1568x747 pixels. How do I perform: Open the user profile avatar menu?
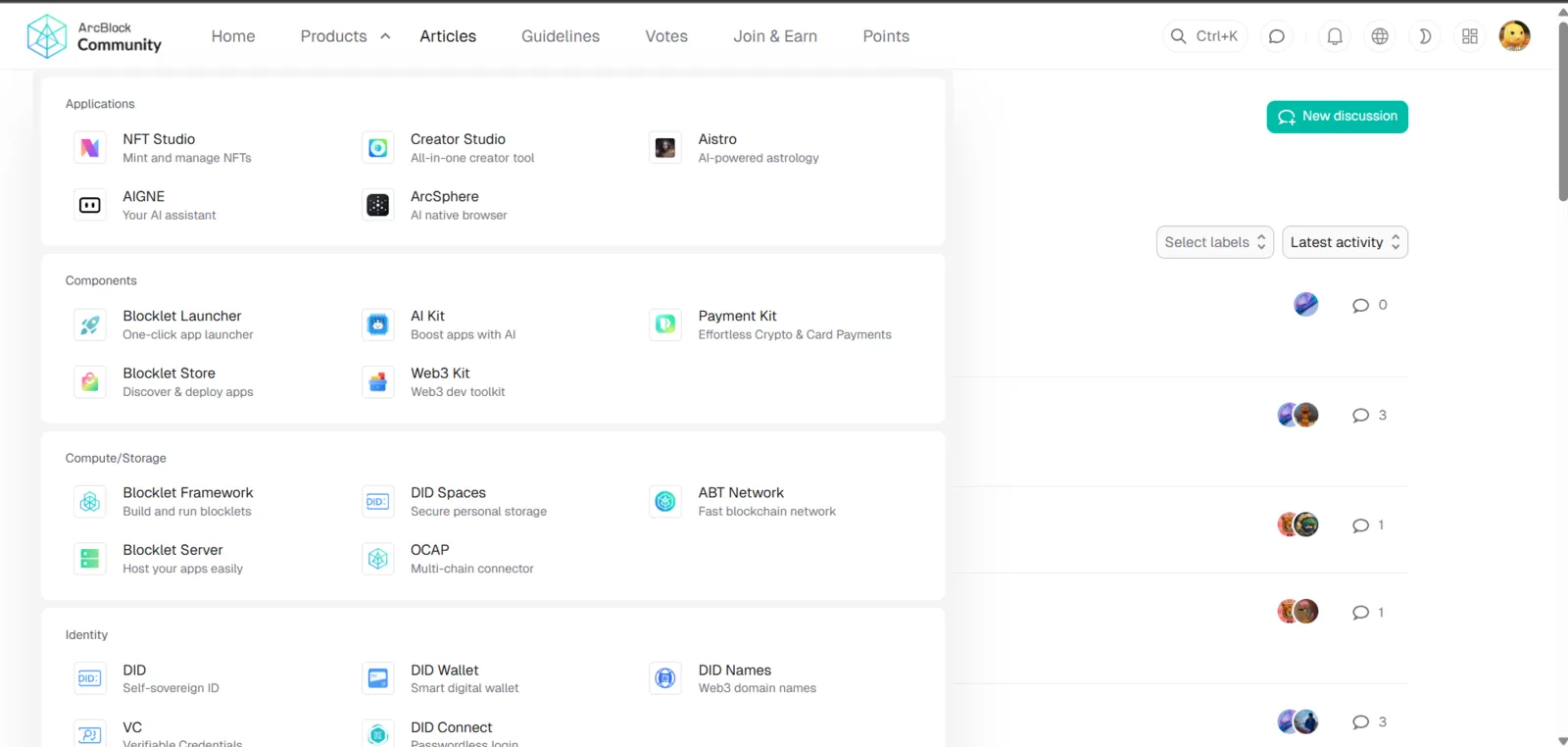pyautogui.click(x=1515, y=36)
